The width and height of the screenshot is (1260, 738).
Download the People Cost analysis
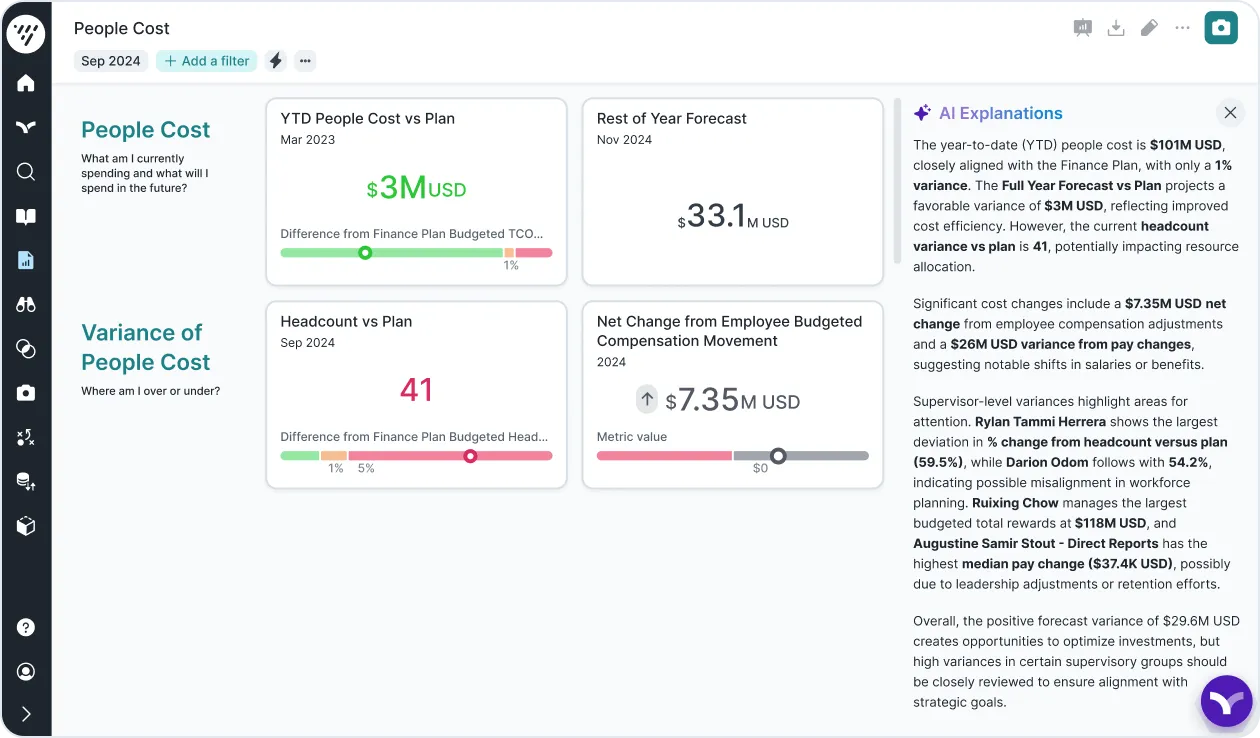[1116, 28]
